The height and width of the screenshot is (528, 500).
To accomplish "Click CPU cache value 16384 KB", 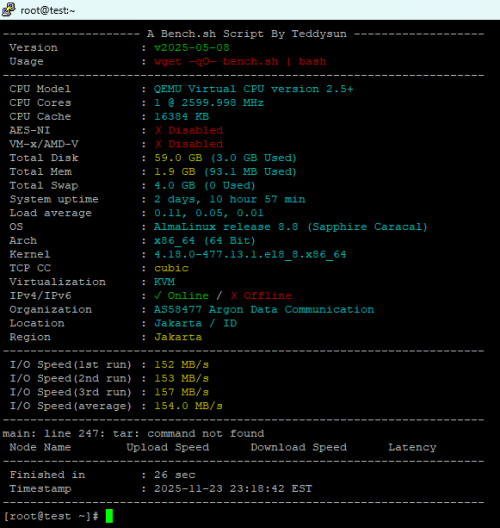I will pos(181,117).
